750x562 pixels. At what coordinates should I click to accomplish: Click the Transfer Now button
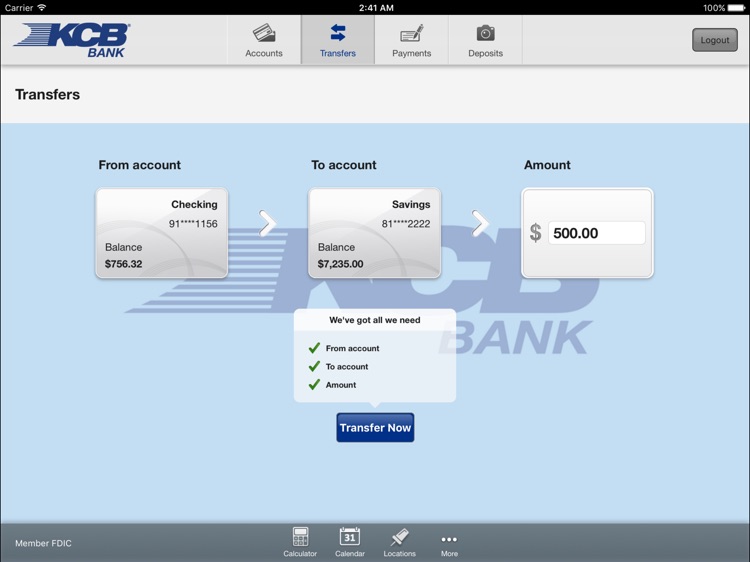pyautogui.click(x=375, y=428)
